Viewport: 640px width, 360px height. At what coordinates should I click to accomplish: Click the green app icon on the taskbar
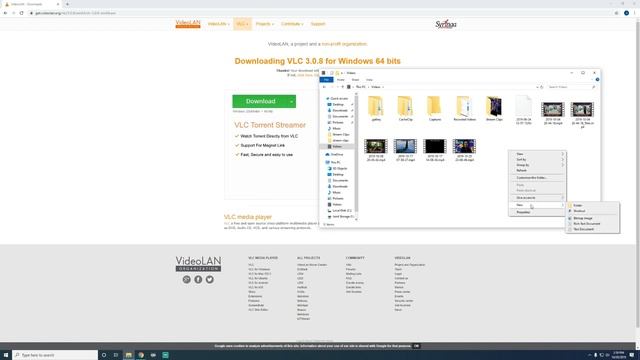165,355
